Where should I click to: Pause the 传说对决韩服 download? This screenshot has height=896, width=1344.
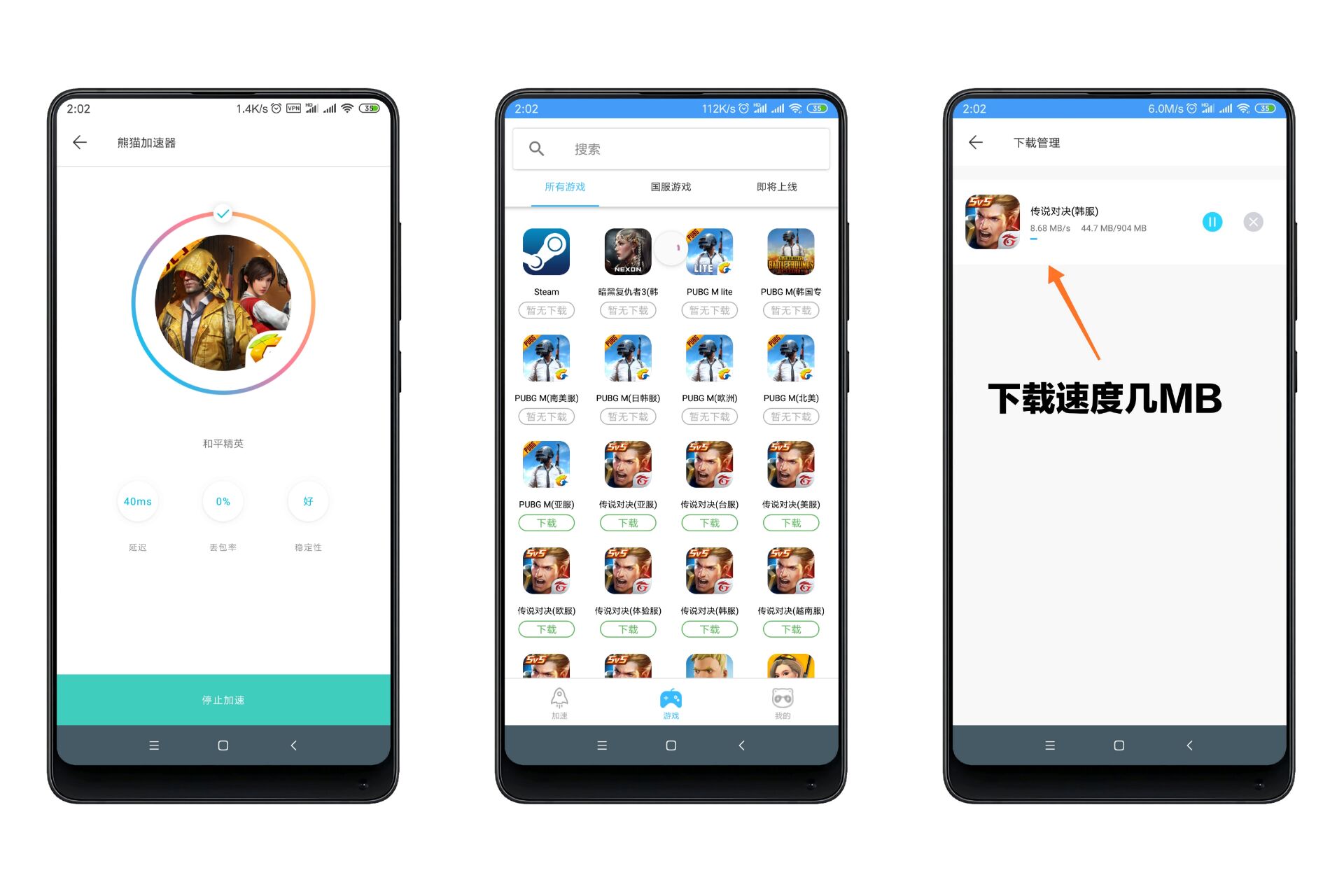[1212, 221]
